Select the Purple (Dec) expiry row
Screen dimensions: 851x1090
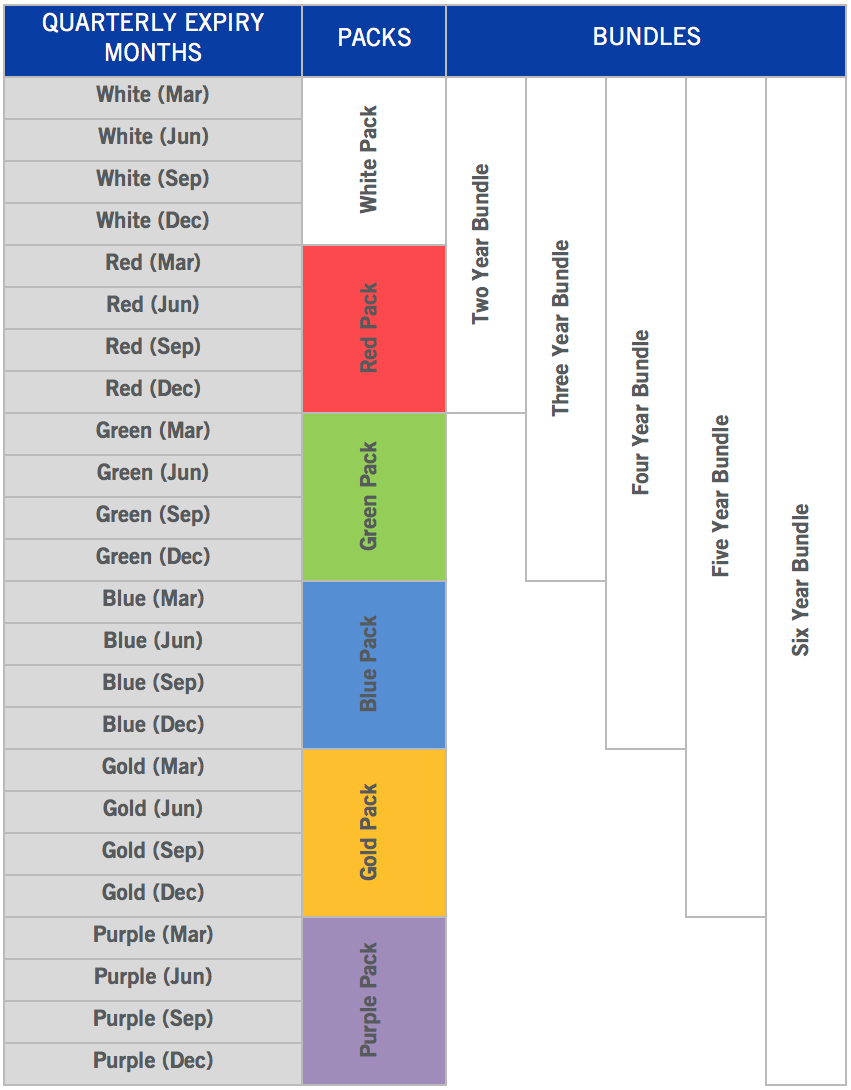pyautogui.click(x=153, y=1061)
